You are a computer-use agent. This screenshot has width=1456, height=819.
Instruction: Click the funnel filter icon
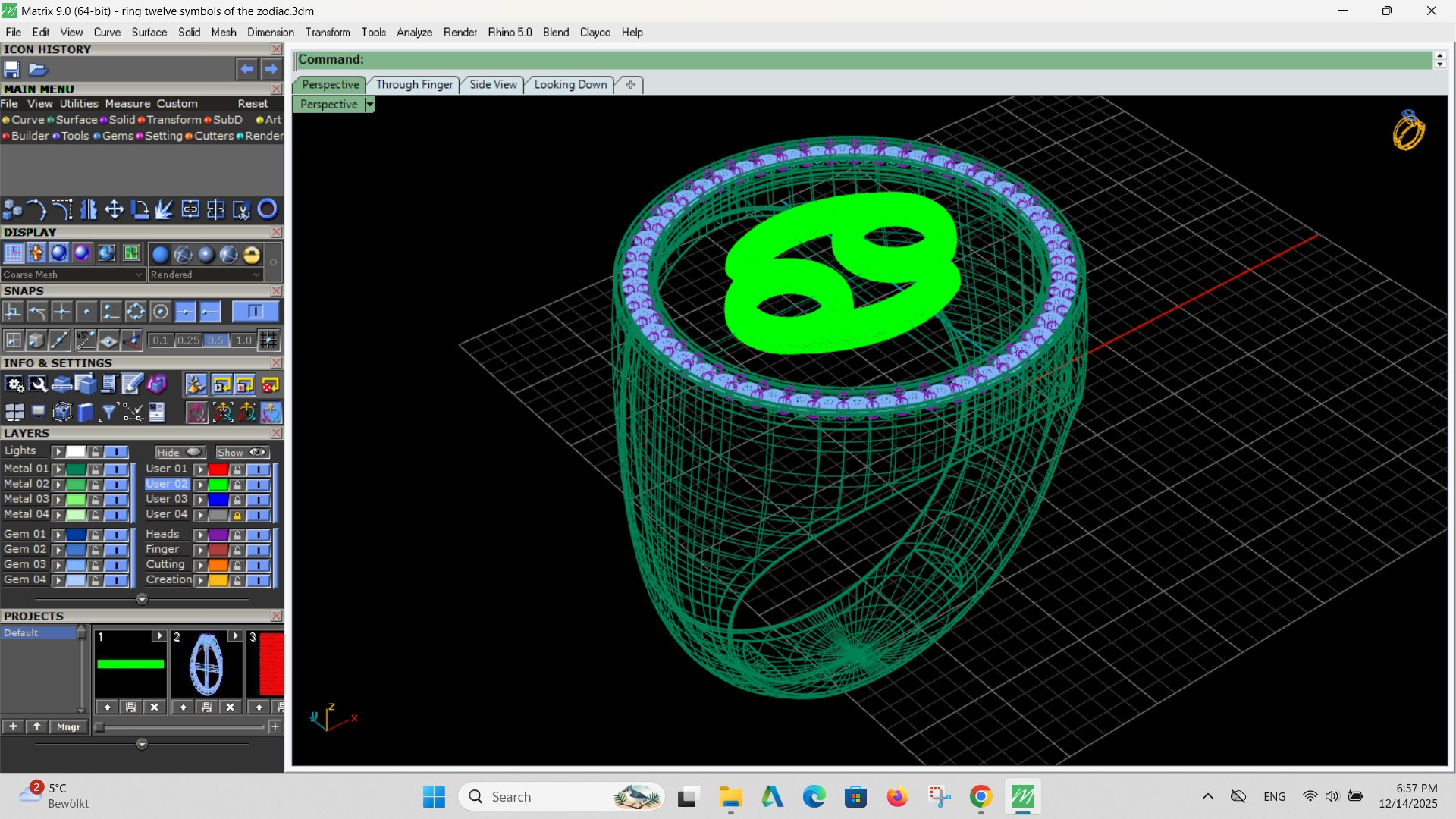point(108,413)
